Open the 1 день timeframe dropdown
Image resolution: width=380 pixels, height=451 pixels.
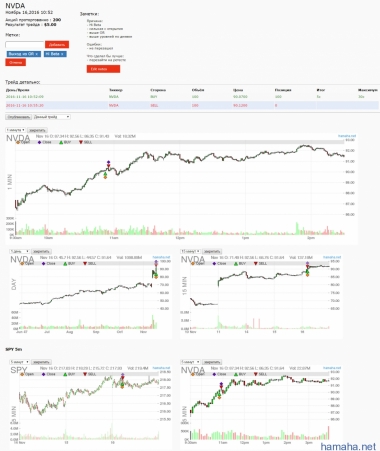[20, 251]
